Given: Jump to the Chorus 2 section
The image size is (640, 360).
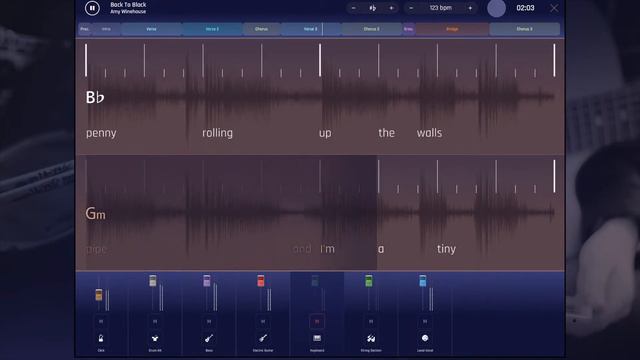Looking at the screenshot, I should pyautogui.click(x=372, y=29).
